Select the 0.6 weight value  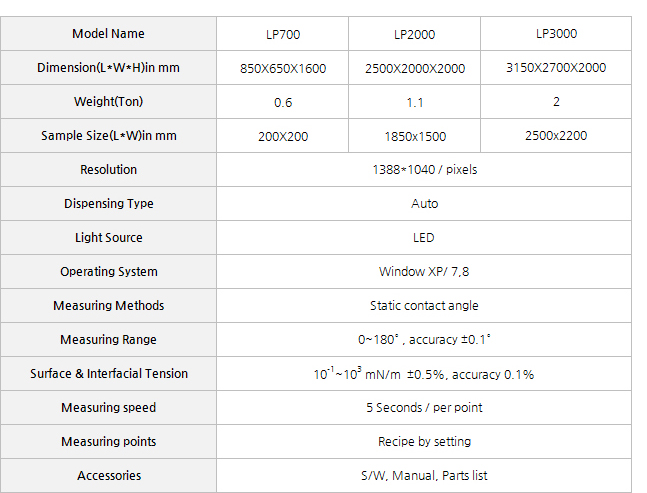coord(283,102)
